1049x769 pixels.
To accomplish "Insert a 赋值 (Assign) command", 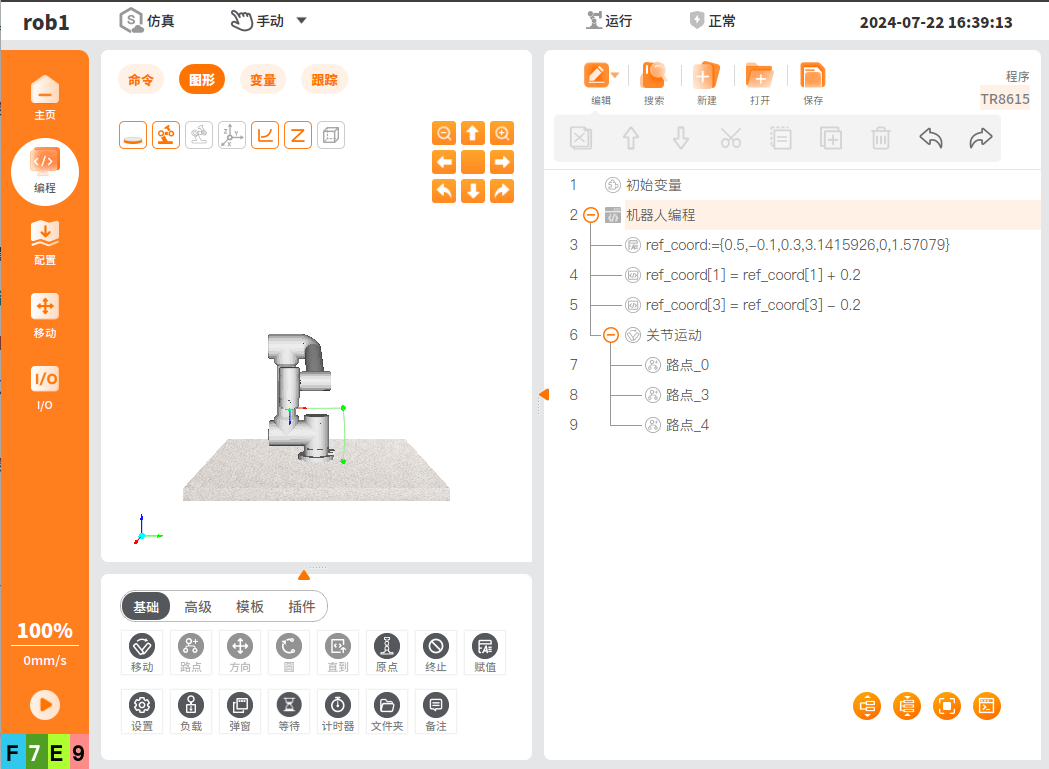I will (485, 652).
